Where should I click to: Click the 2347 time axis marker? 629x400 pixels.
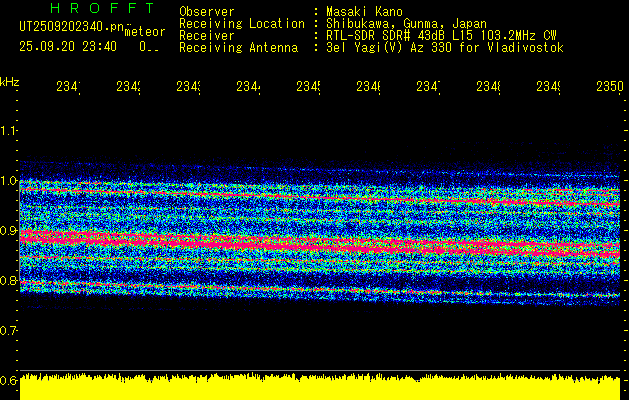point(428,87)
